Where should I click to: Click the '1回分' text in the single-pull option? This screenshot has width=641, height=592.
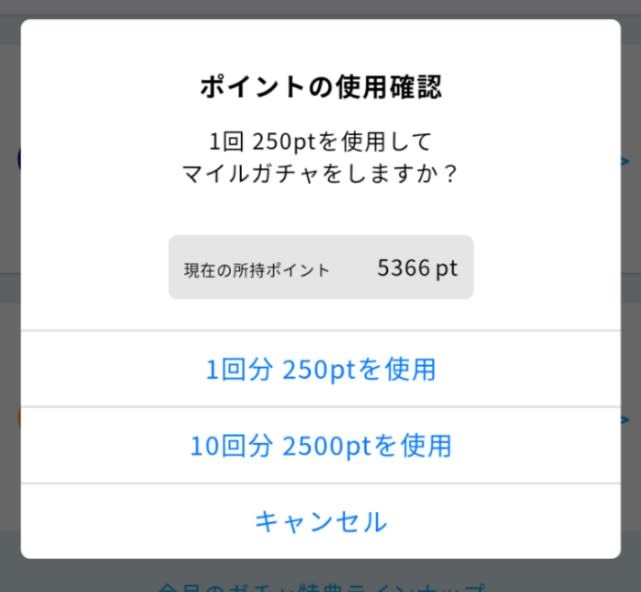[x=239, y=369]
